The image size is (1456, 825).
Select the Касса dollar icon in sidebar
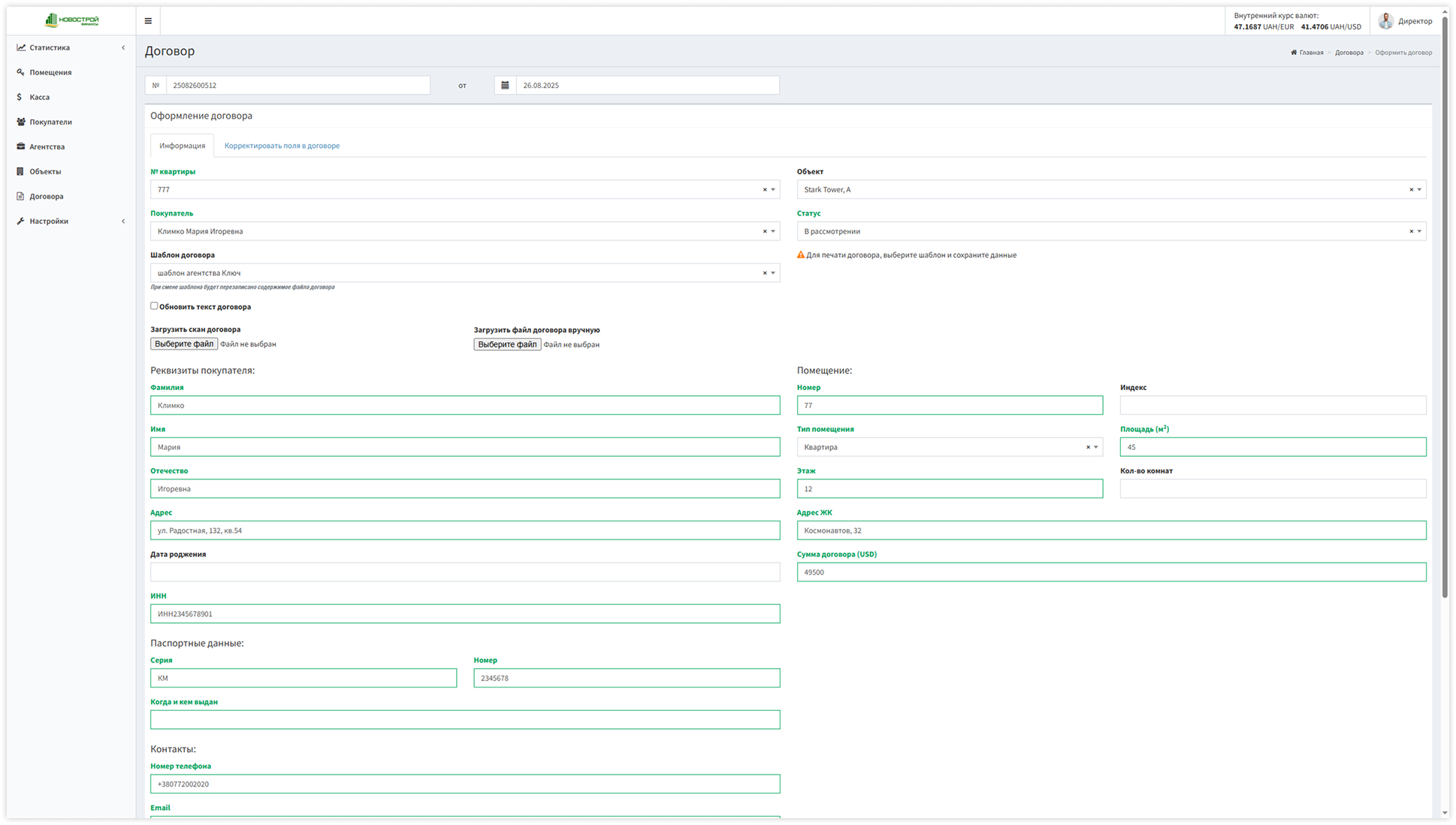click(x=20, y=96)
